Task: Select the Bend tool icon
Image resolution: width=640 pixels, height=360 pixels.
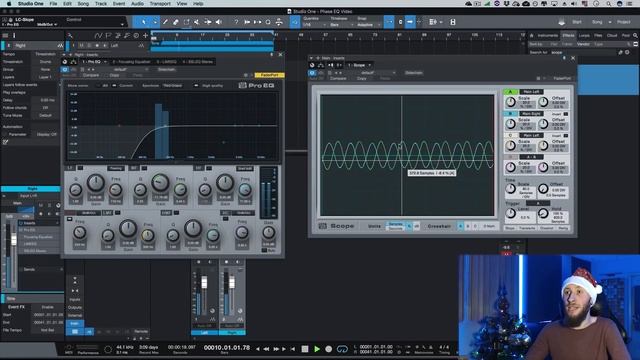Action: click(x=208, y=22)
